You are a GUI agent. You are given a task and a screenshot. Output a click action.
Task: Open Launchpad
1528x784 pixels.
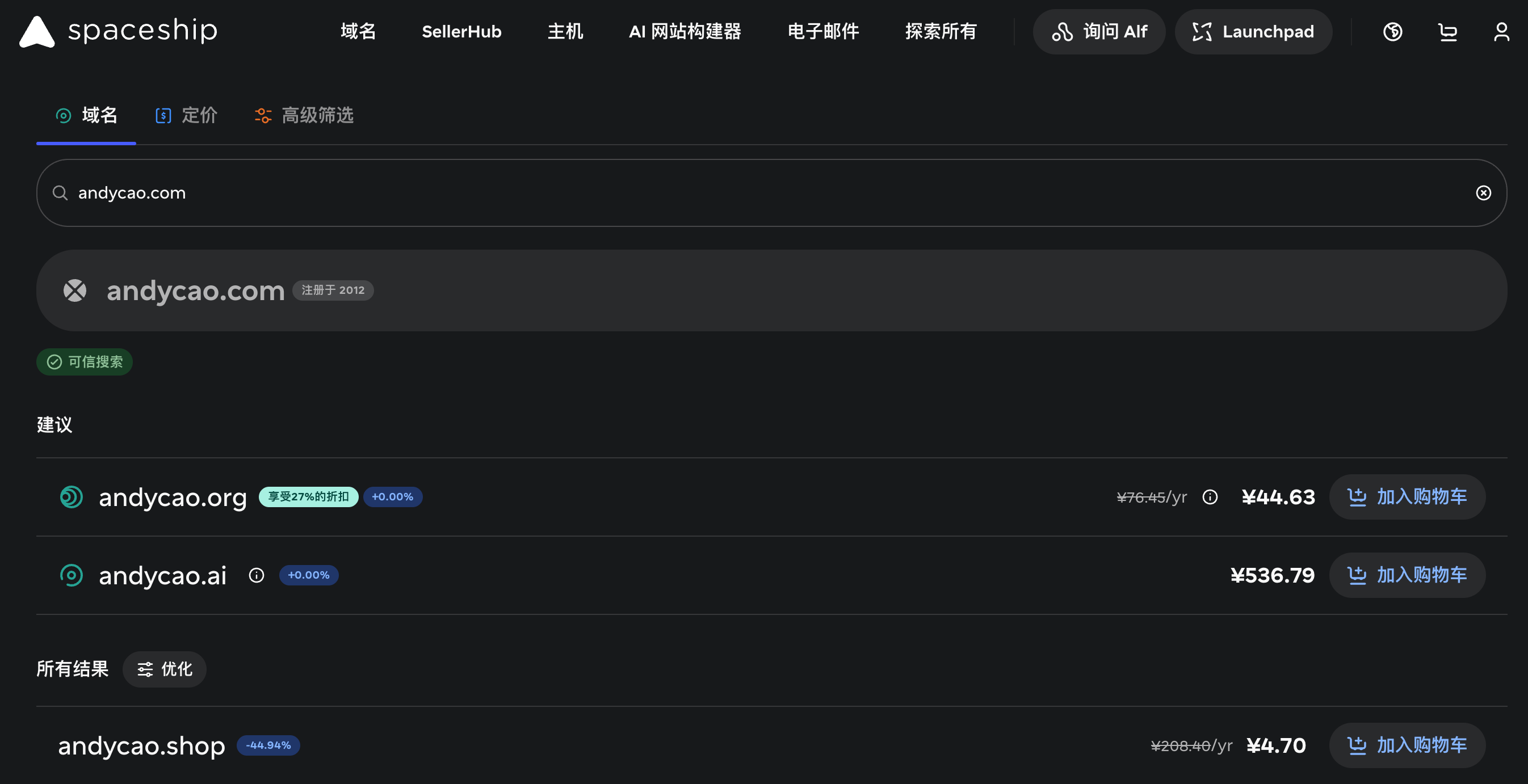click(1253, 31)
